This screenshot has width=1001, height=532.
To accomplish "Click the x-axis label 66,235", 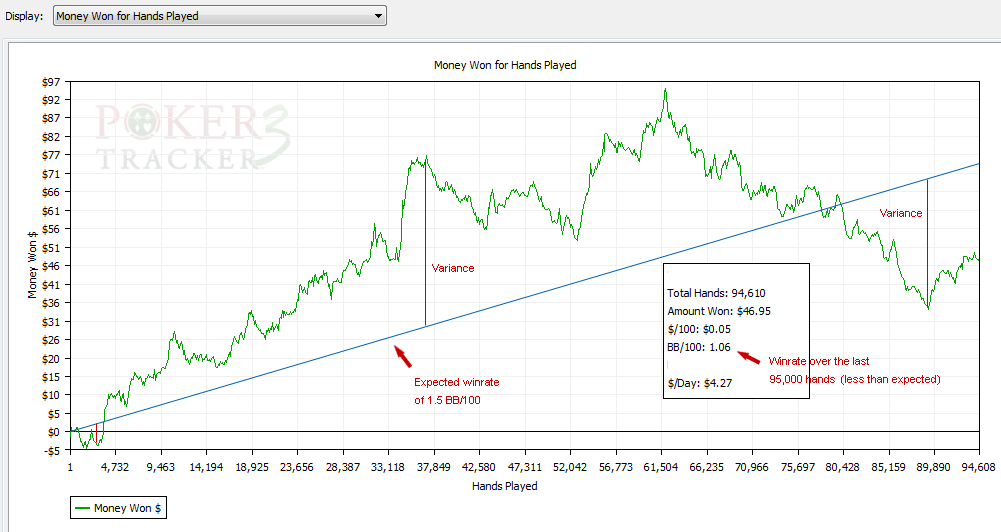I will [707, 467].
